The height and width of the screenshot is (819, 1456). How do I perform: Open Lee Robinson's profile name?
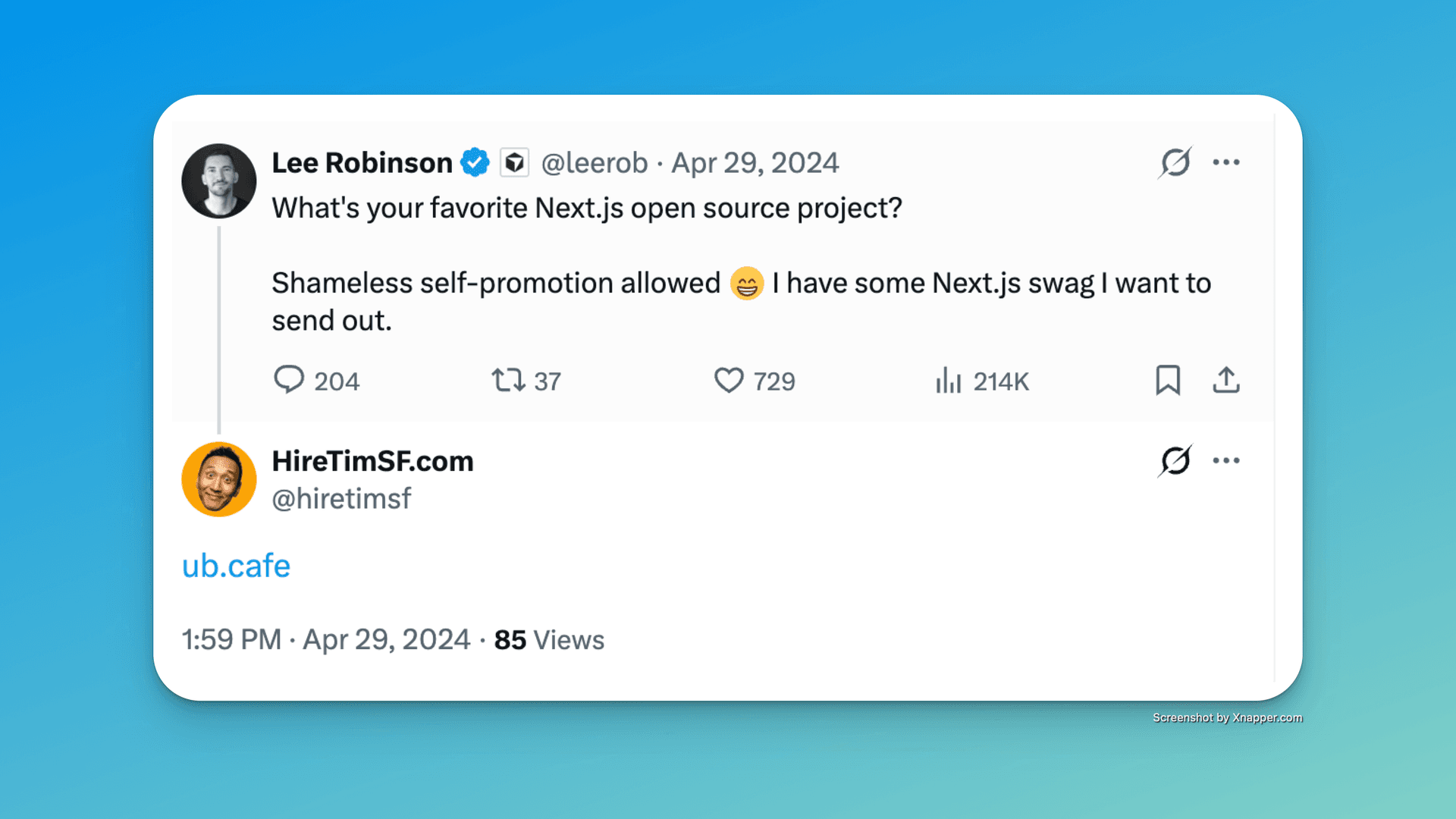click(x=362, y=163)
